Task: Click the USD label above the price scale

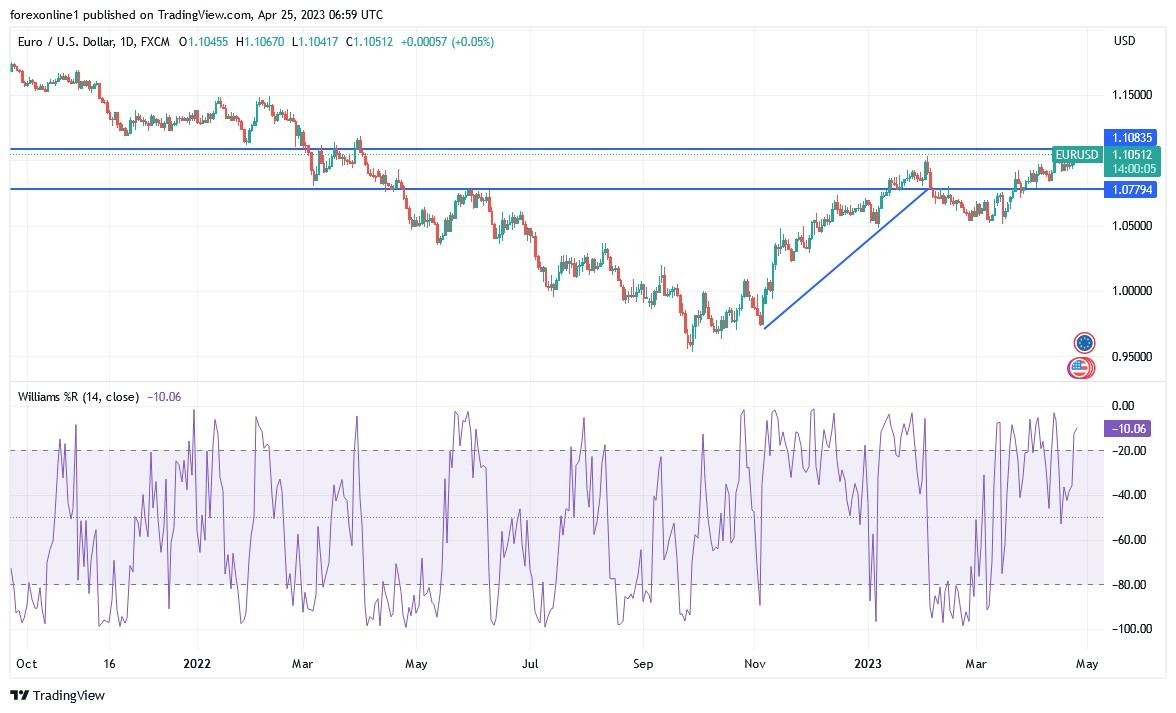Action: coord(1123,41)
